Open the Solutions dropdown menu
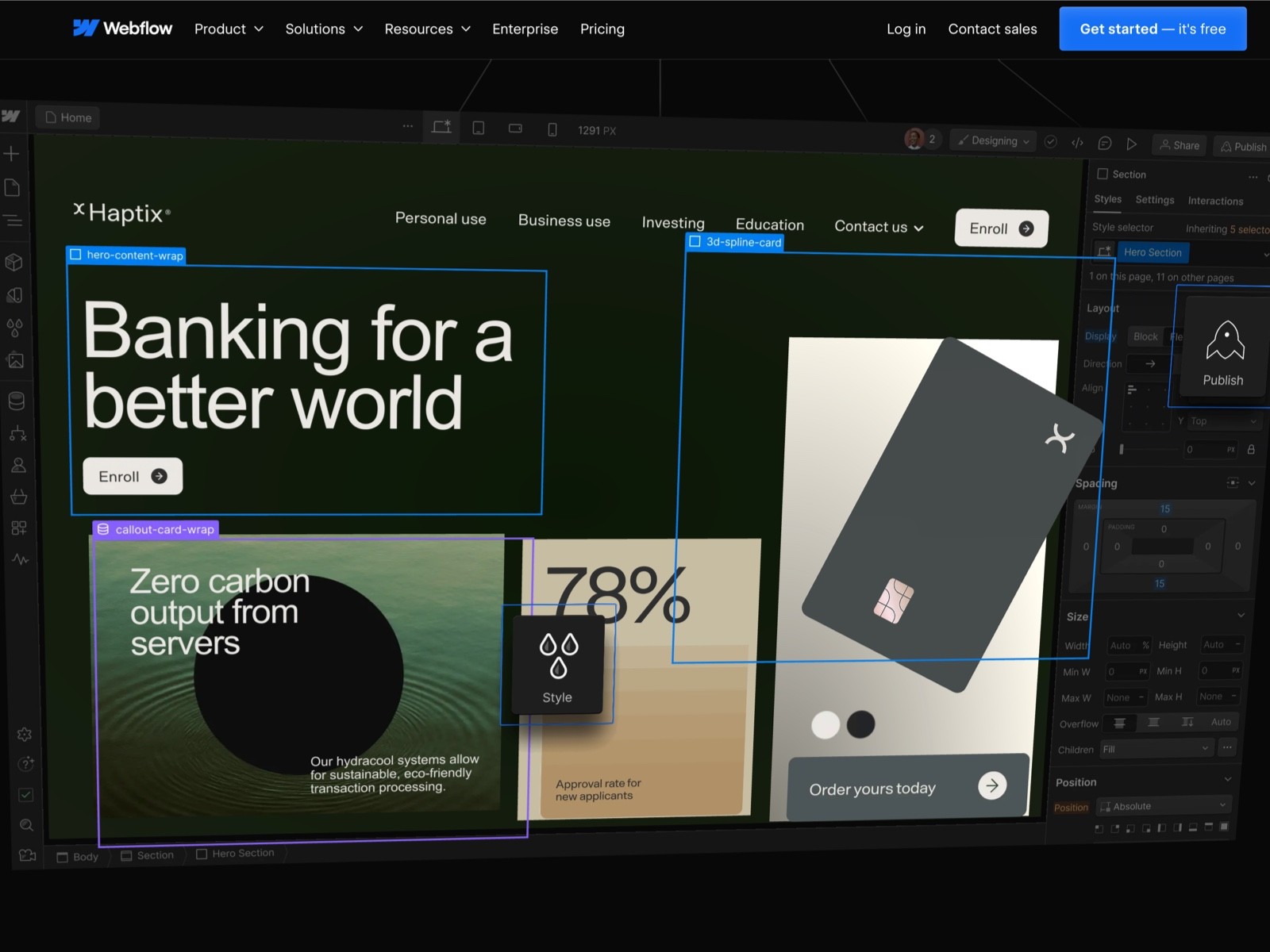Screen dimensions: 1270x952 coord(324,29)
